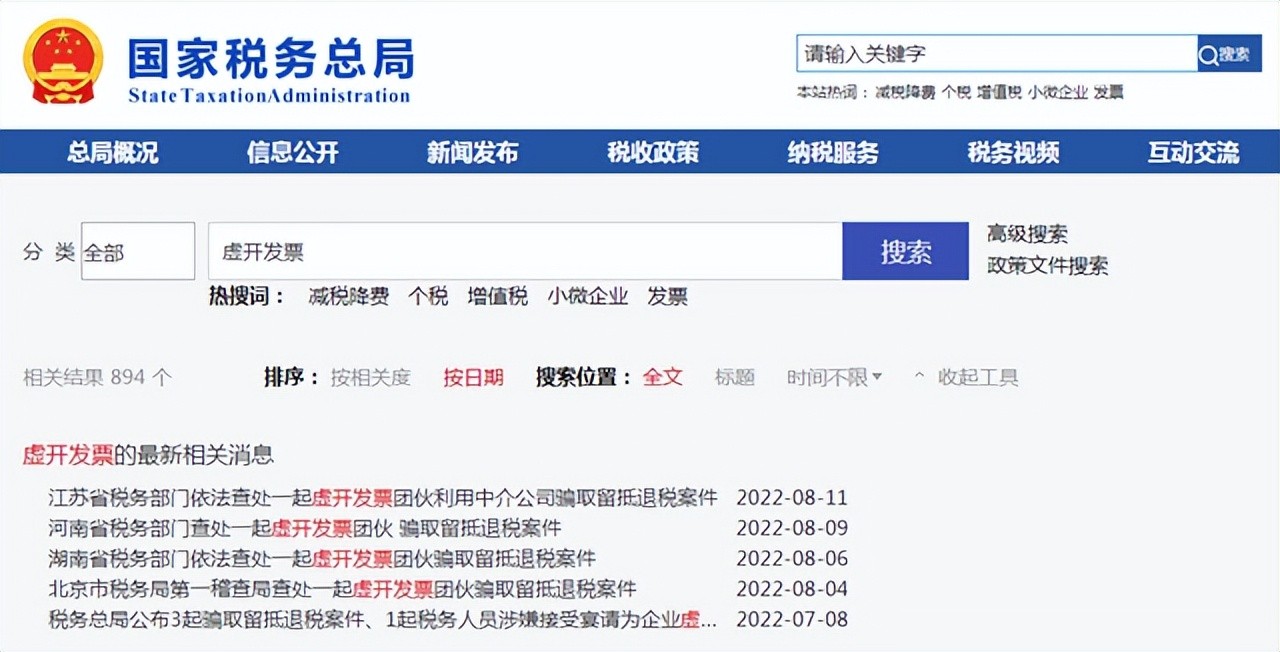Screen dimensions: 1280x652
Task: Click the magnifier search button at top right
Action: pyautogui.click(x=1229, y=54)
